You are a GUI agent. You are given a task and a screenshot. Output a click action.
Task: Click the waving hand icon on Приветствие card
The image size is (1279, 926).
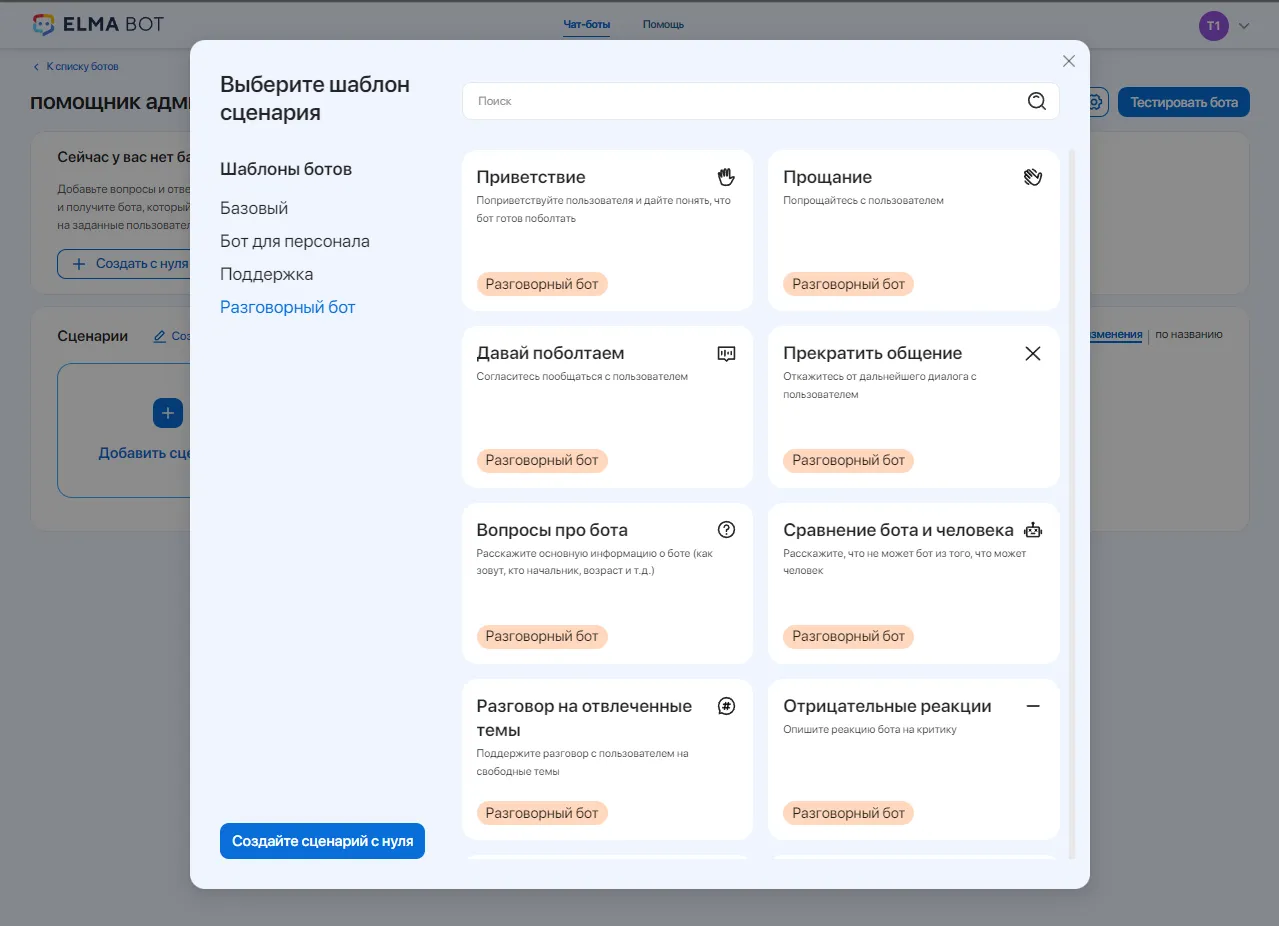726,177
